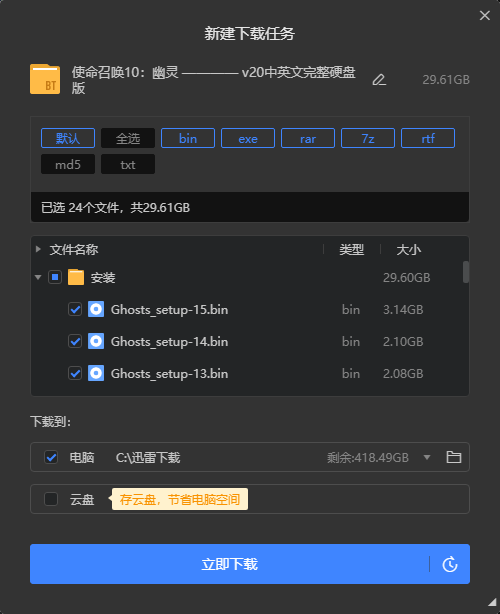This screenshot has width=500, height=614.
Task: Enable the 云盘 cloud storage checkbox
Action: [x=51, y=499]
